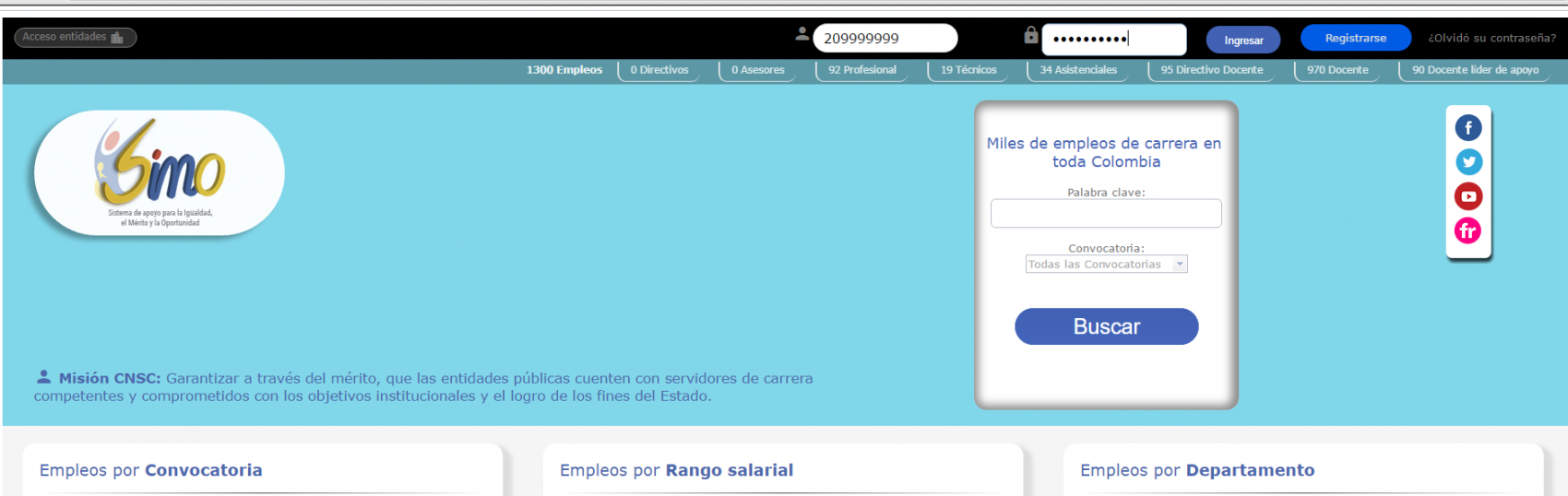Click the username field with 209999999

pos(885,39)
